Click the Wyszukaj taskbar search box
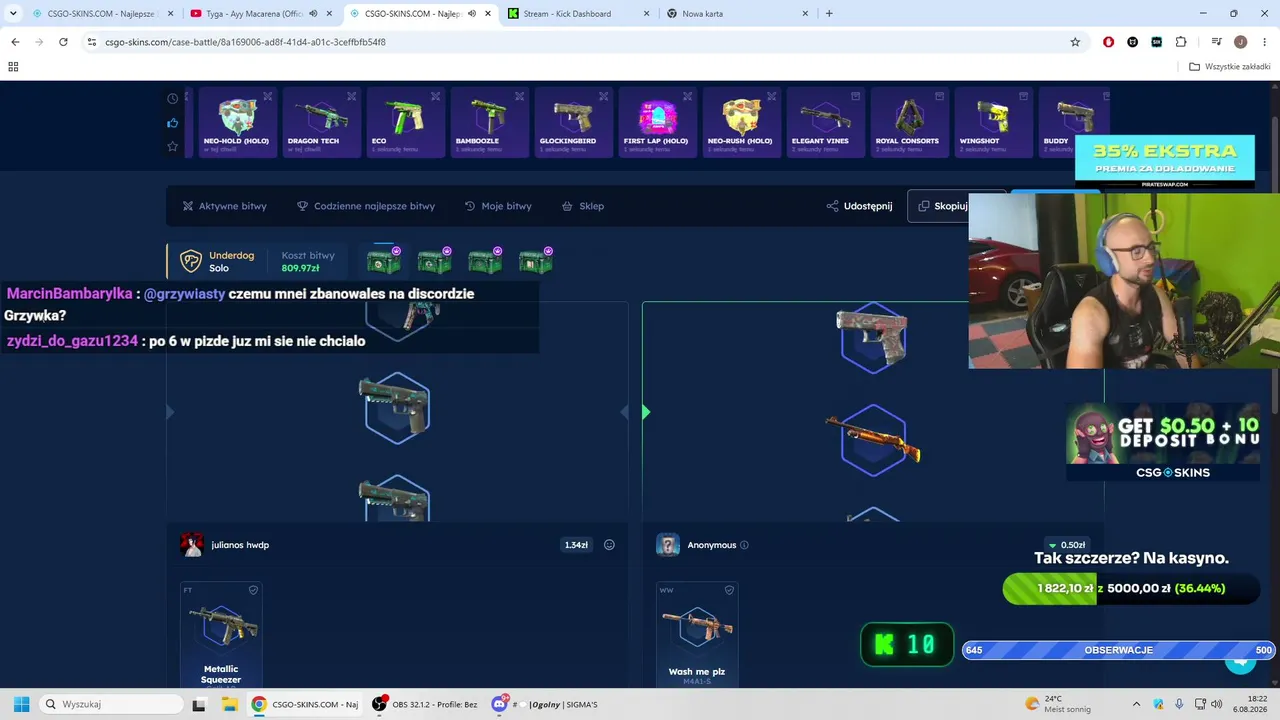Image resolution: width=1280 pixels, height=720 pixels. pos(112,704)
